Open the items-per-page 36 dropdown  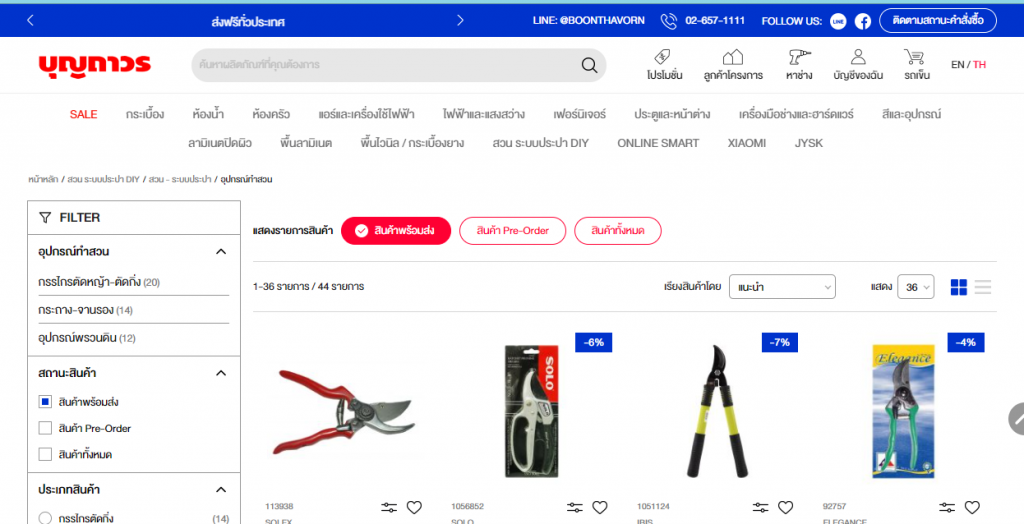915,287
